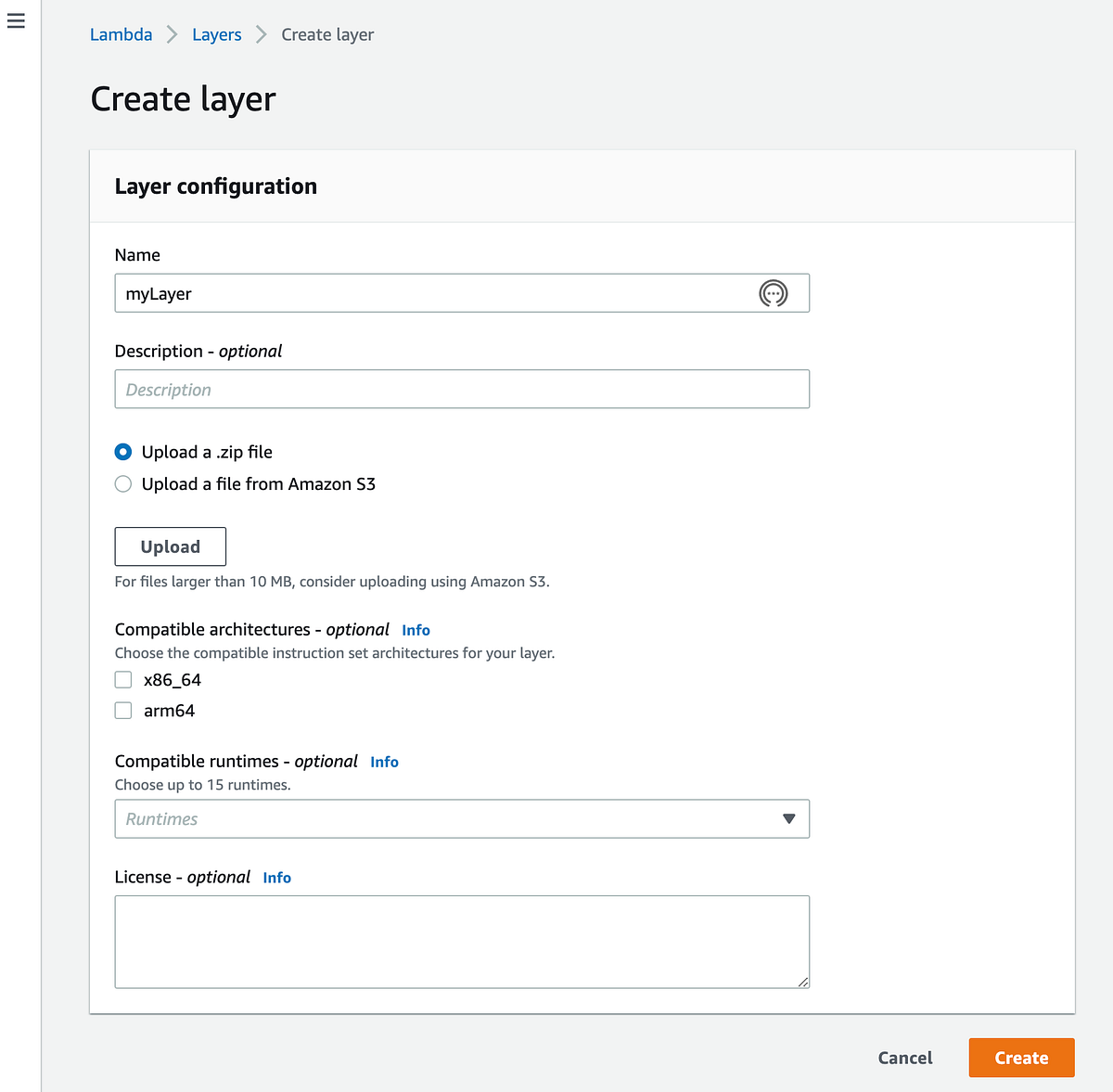Click the Create button
Image resolution: width=1113 pixels, height=1092 pixels.
click(x=1021, y=1058)
